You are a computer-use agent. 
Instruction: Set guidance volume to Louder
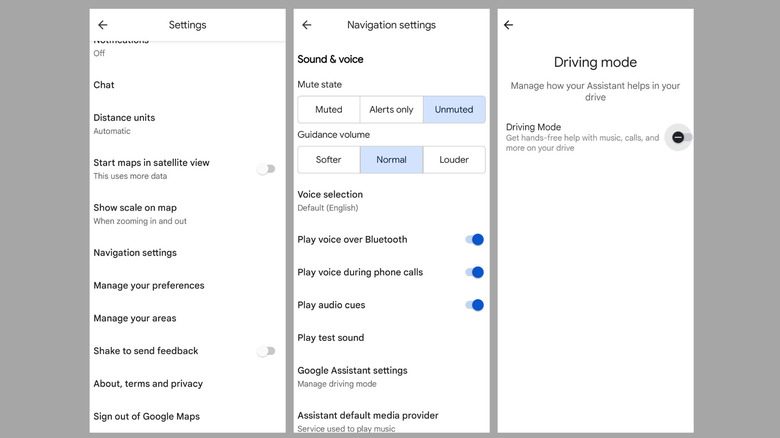click(454, 160)
